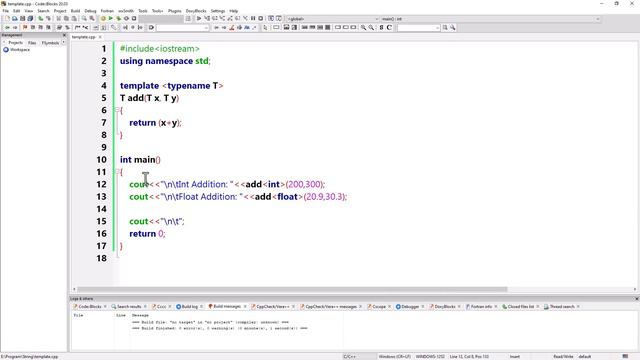Click the Management tabs overflow arrow
640x360 pixels.
click(64, 42)
